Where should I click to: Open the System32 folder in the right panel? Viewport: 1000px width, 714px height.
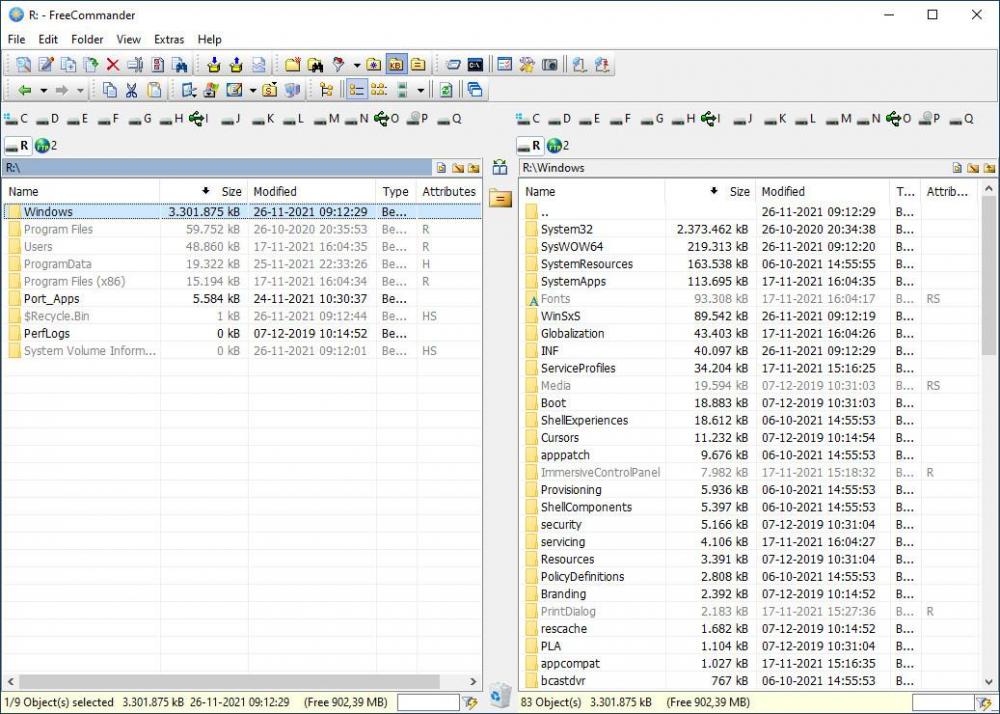pos(566,229)
